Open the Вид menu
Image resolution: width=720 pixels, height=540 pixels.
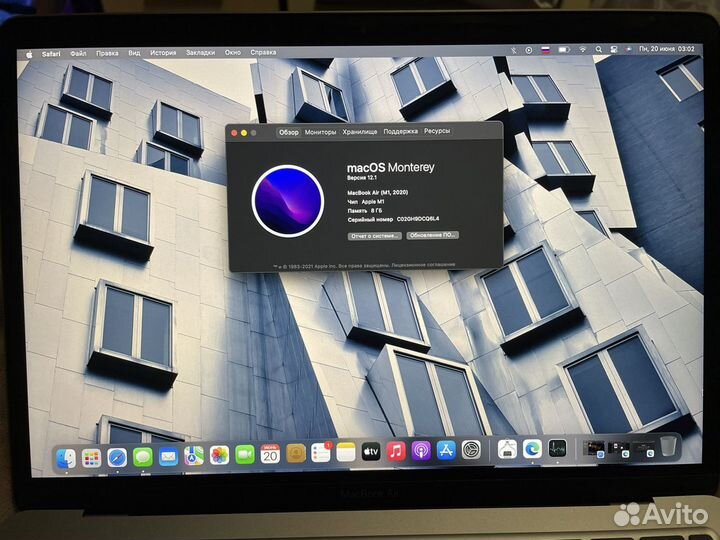pos(134,53)
